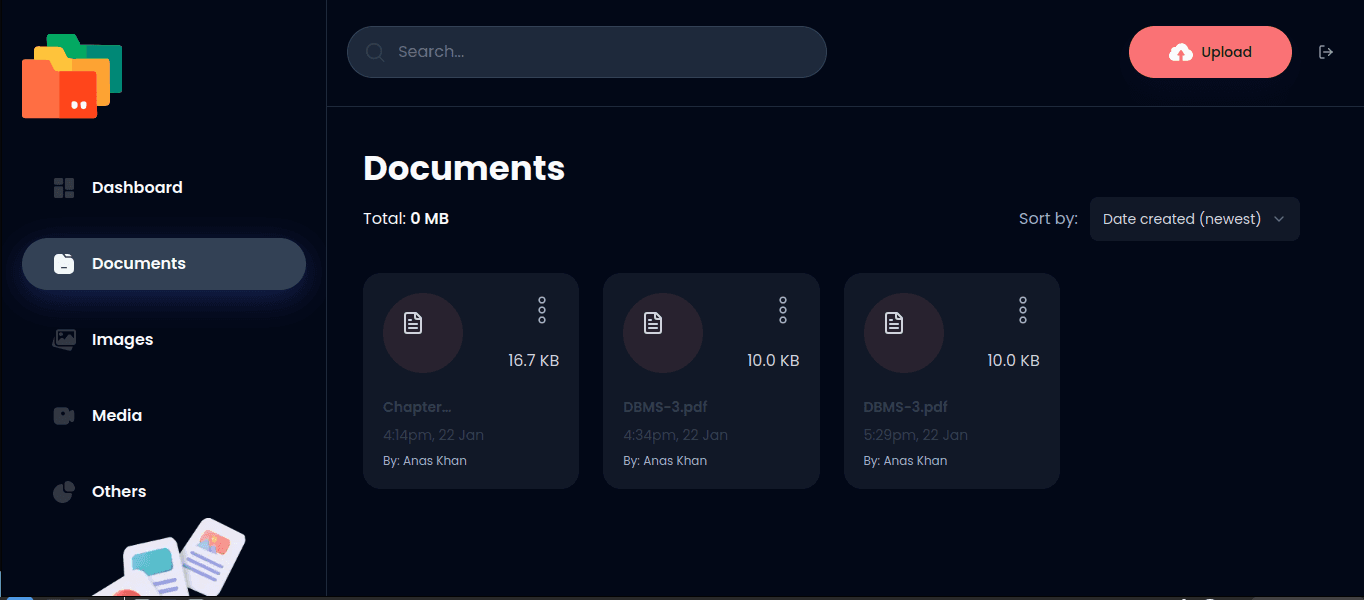This screenshot has height=600, width=1364.
Task: Click the document icon of the 4:34pm DBMS-3.pdf
Action: 653,323
